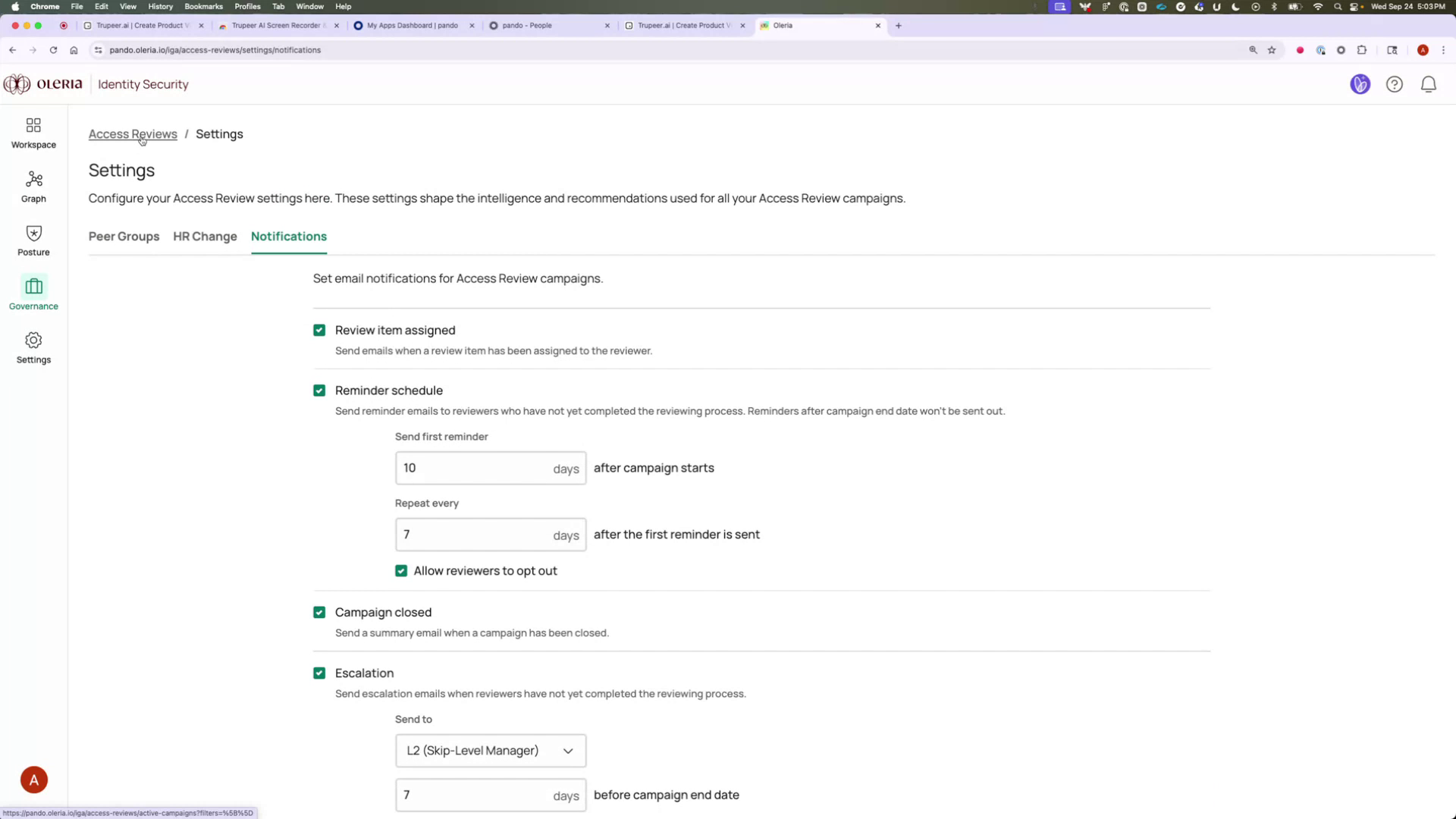Open the escalation Send to dropdown

[x=490, y=750]
